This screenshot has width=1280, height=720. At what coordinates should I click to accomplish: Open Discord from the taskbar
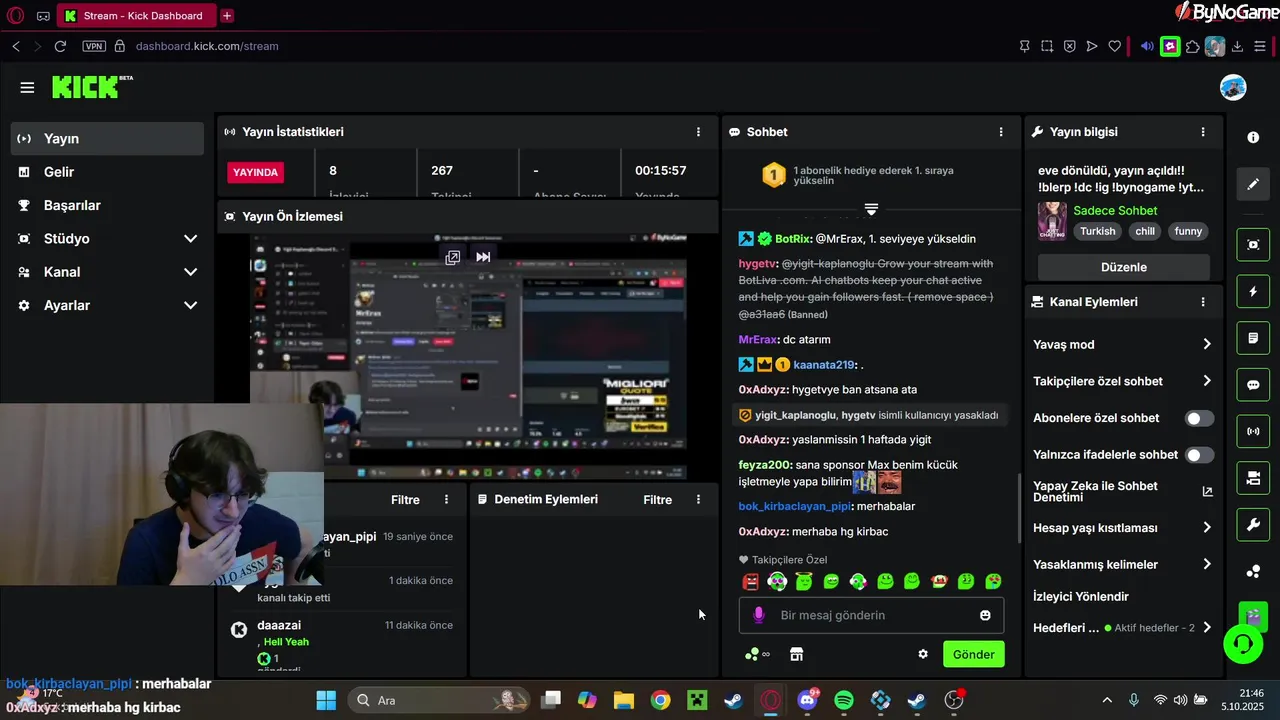click(807, 700)
